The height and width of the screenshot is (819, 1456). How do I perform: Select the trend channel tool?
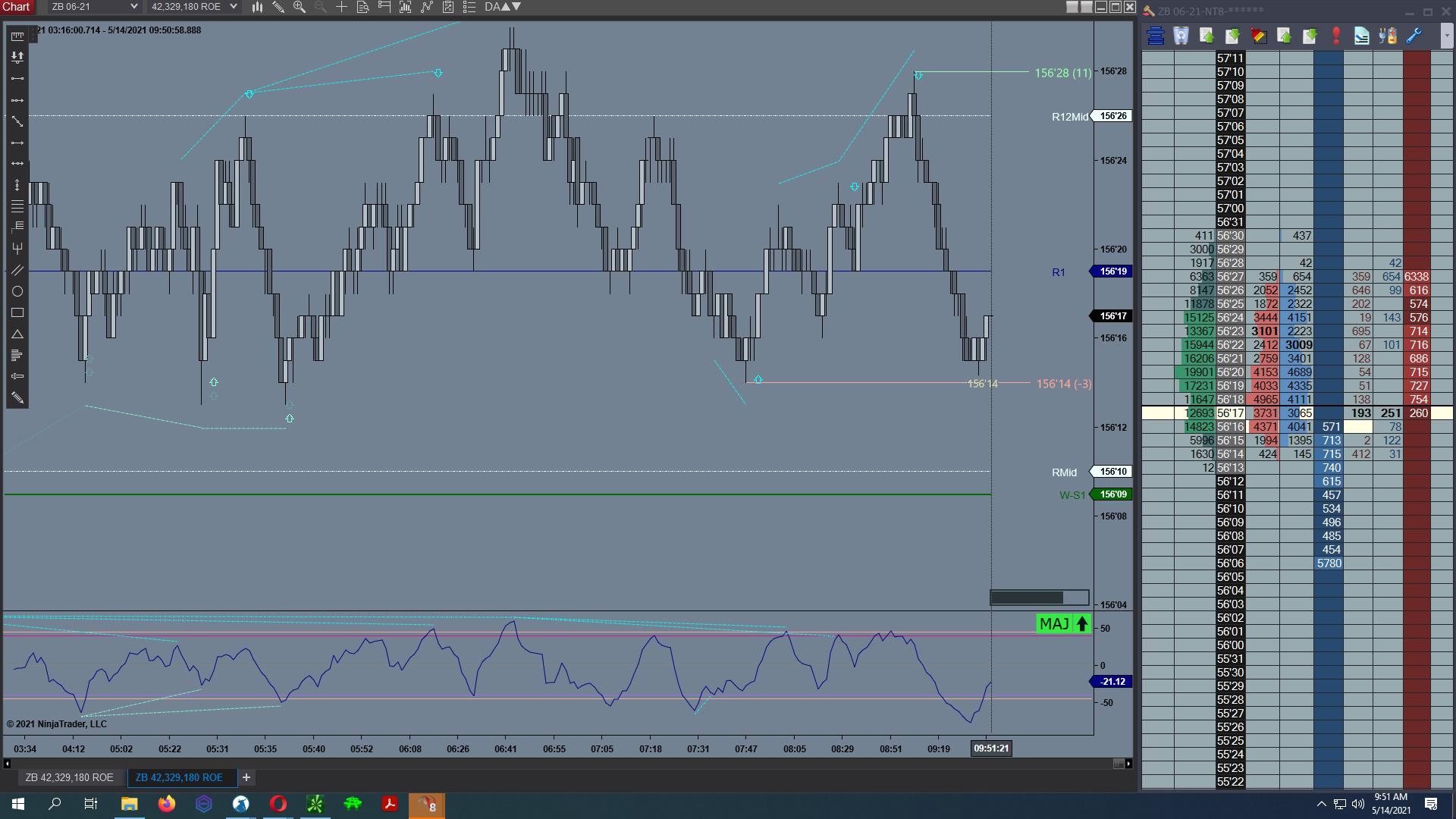click(17, 270)
